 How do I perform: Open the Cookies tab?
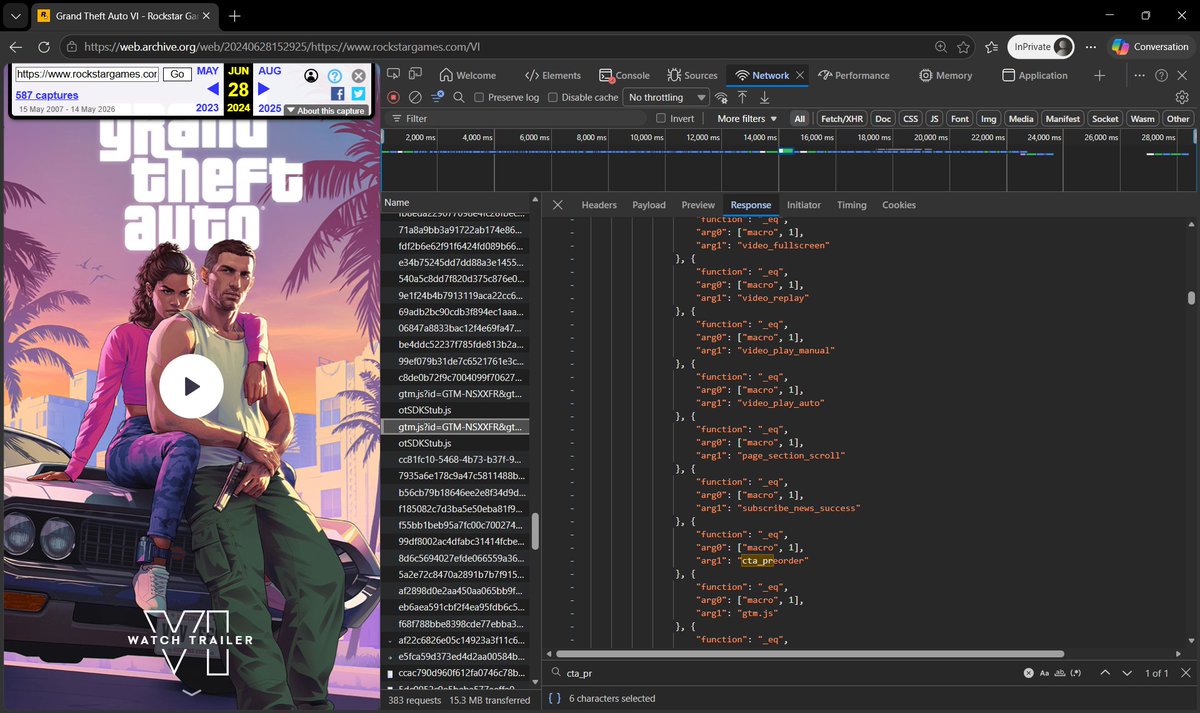pyautogui.click(x=898, y=205)
